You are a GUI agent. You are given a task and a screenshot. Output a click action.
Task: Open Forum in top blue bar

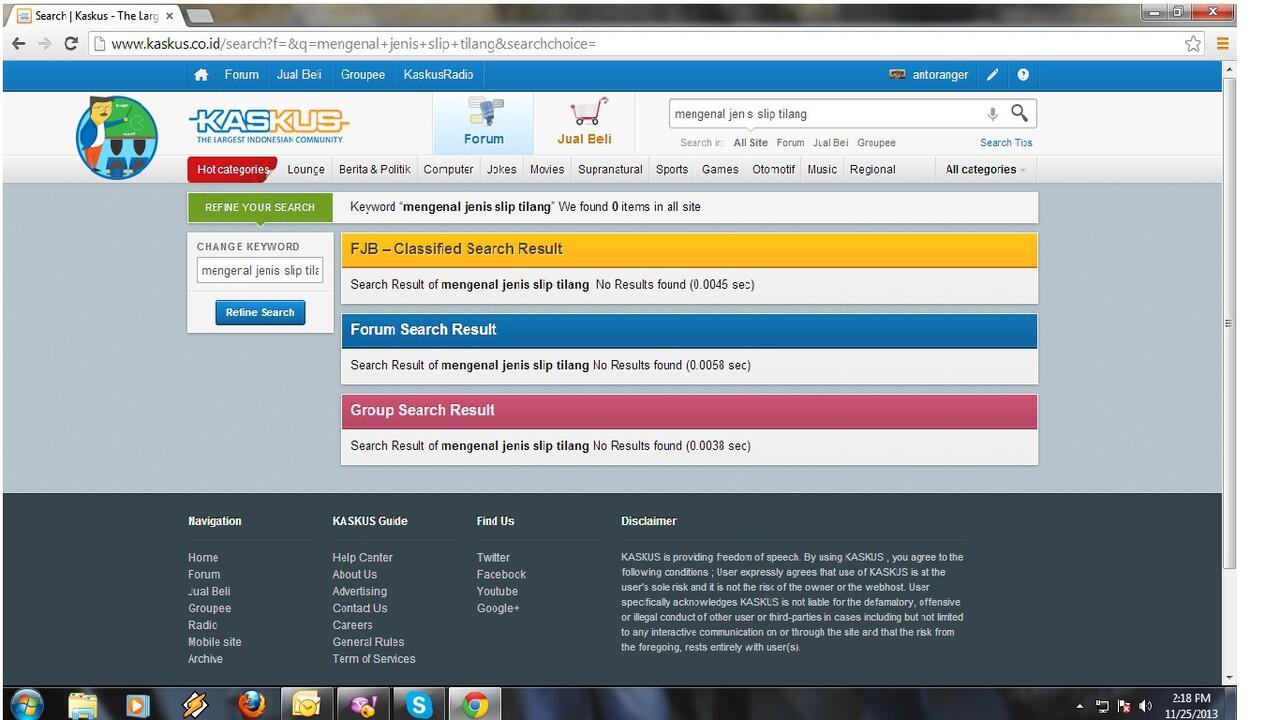click(241, 75)
